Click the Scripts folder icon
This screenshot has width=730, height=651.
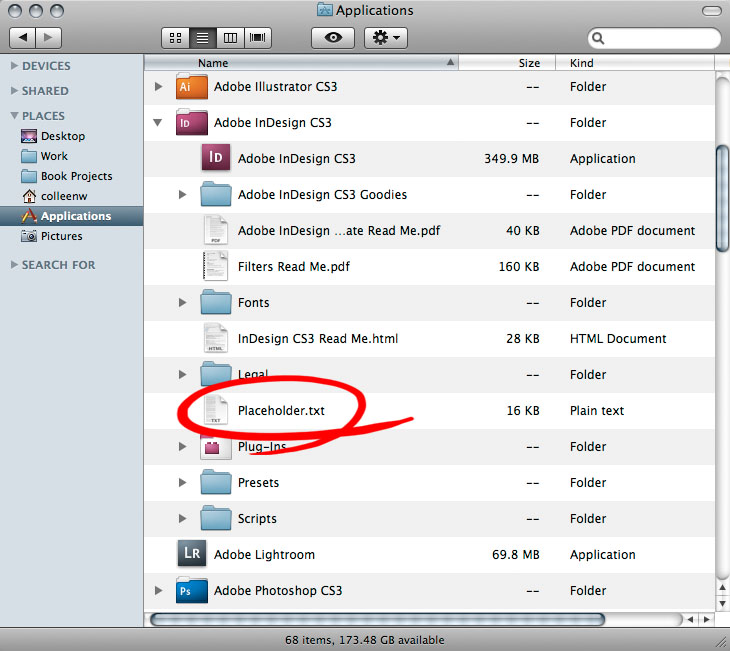pyautogui.click(x=216, y=518)
